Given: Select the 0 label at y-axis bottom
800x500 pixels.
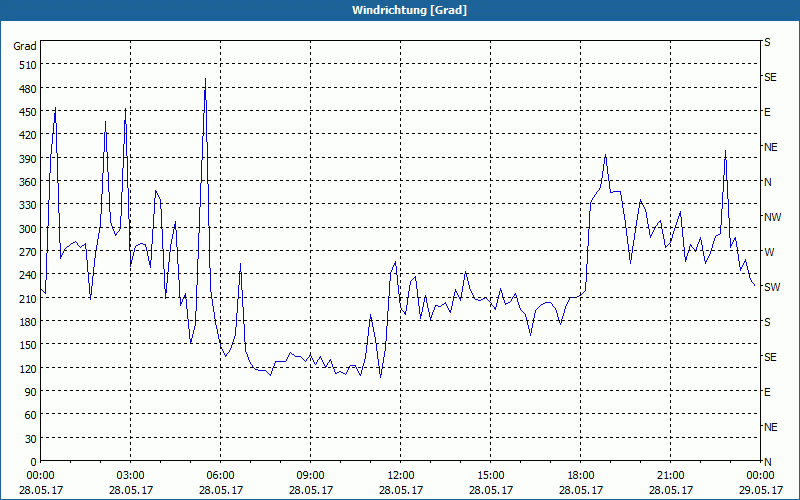Looking at the screenshot, I should [34, 462].
